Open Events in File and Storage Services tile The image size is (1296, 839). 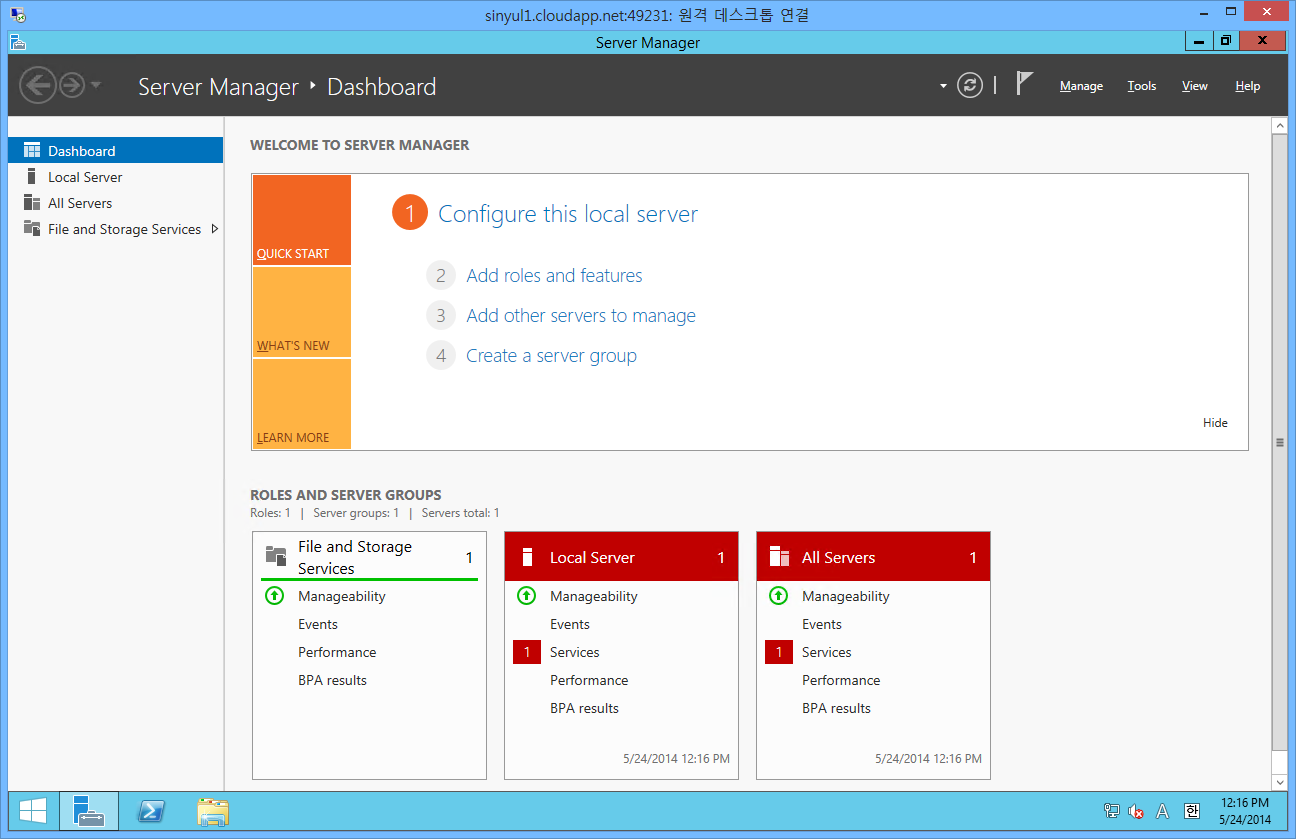click(x=318, y=624)
